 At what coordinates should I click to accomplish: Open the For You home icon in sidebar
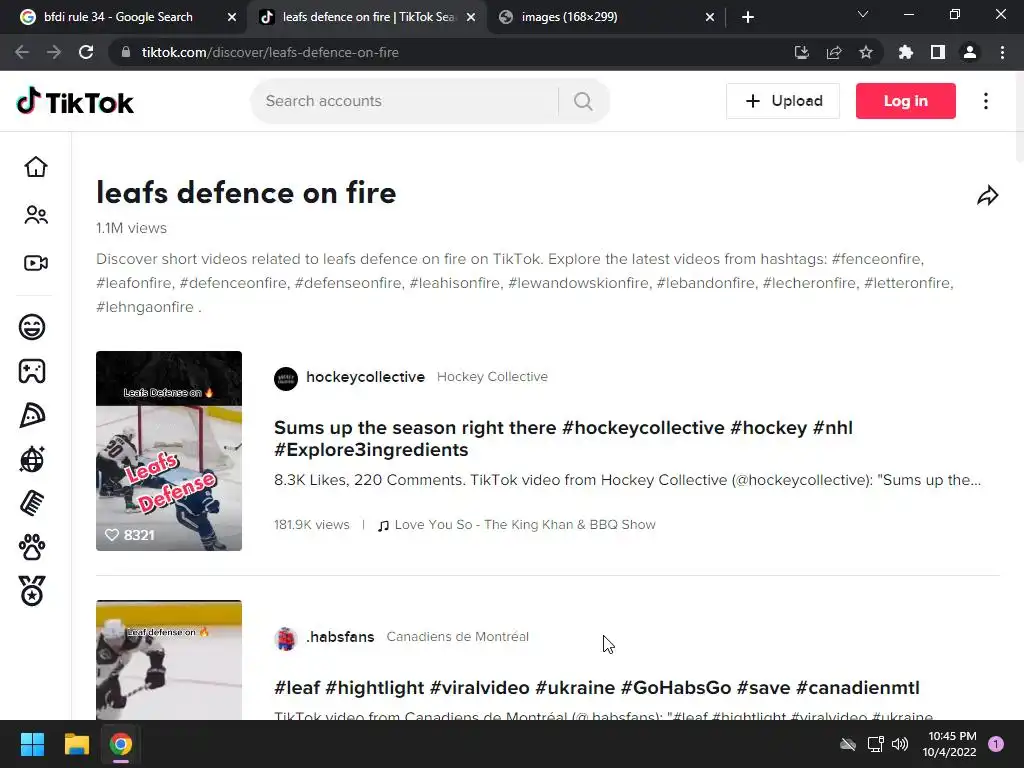coord(36,167)
